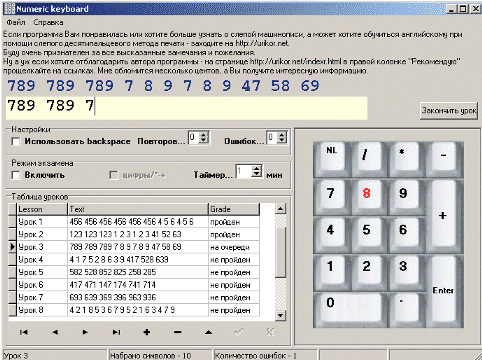This screenshot has width=482, height=360.
Task: Click the Lesson column header
Action: (42, 209)
